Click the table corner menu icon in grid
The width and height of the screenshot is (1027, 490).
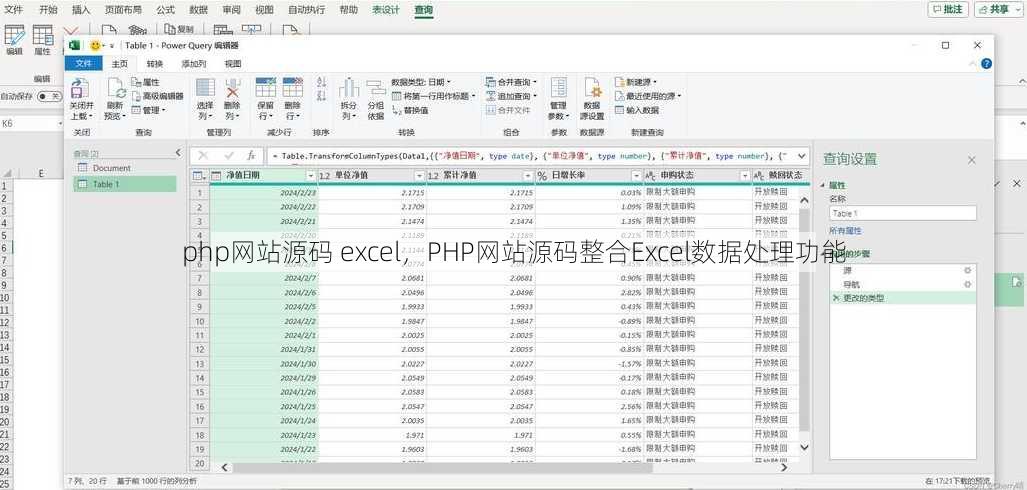click(198, 176)
